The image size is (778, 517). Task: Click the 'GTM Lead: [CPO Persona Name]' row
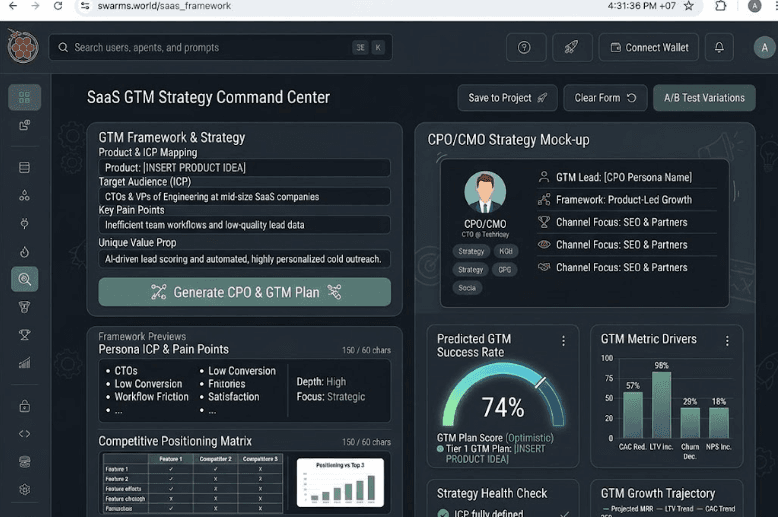pos(627,177)
